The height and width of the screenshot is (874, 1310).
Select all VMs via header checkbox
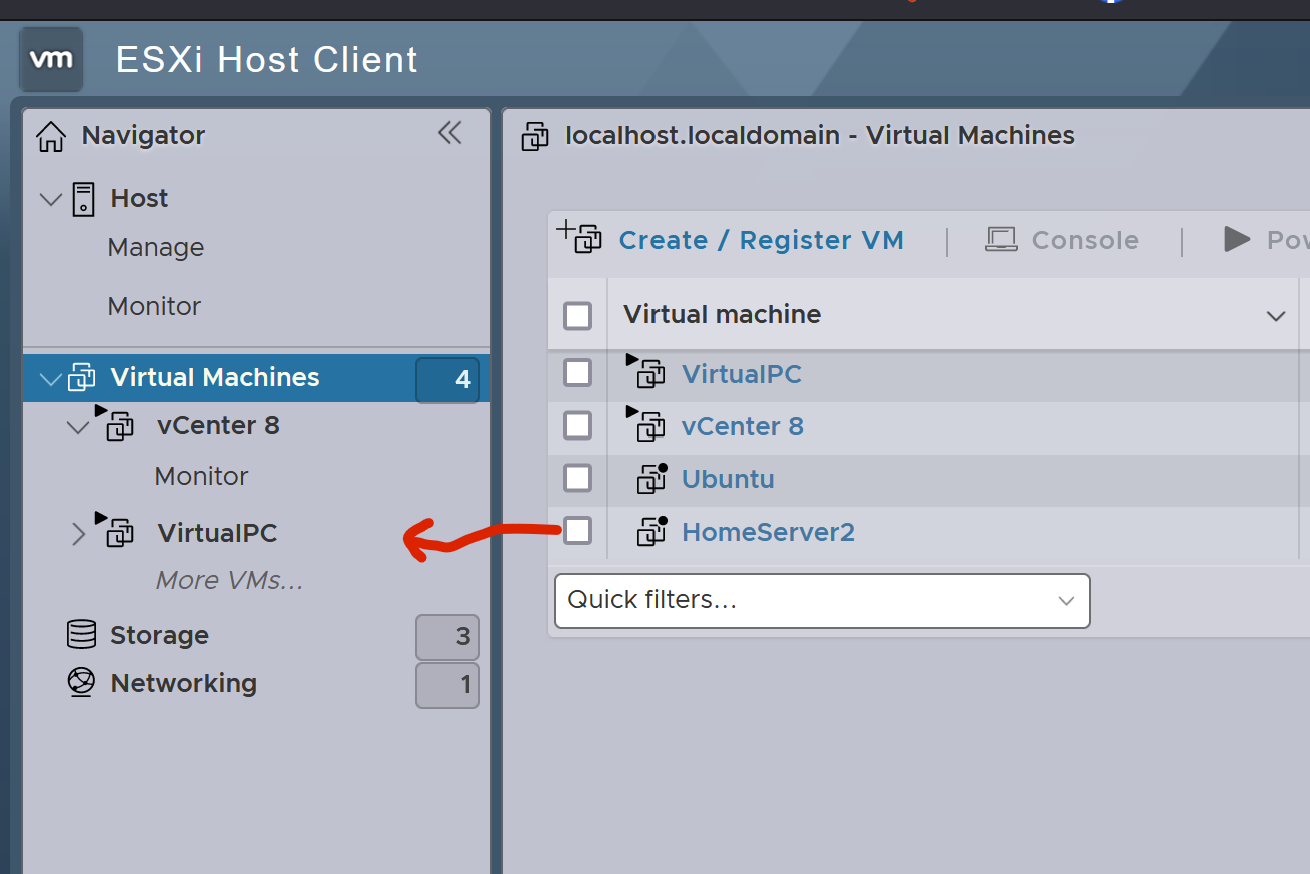coord(577,315)
